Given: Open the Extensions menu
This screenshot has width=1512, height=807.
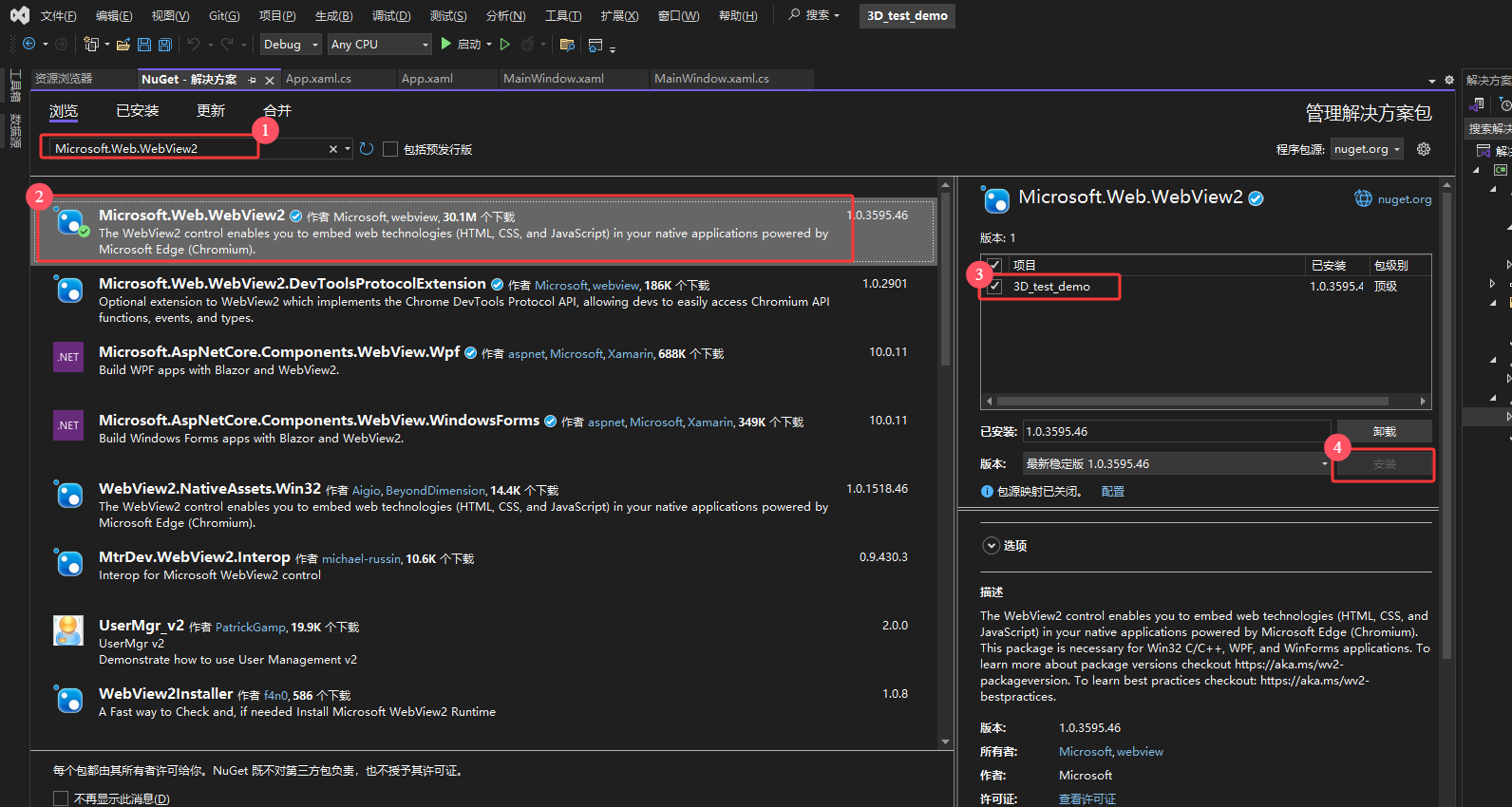Looking at the screenshot, I should (619, 15).
